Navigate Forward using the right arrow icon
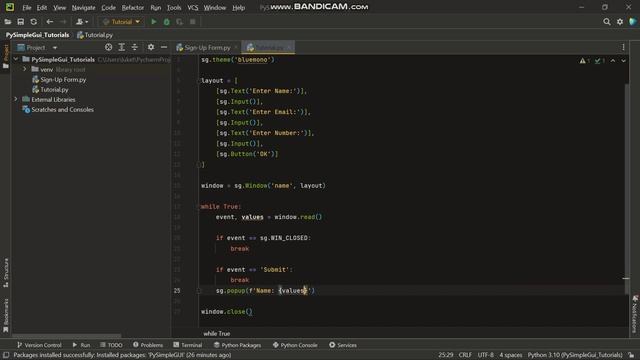Image resolution: width=640 pixels, height=360 pixels. pos(63,22)
